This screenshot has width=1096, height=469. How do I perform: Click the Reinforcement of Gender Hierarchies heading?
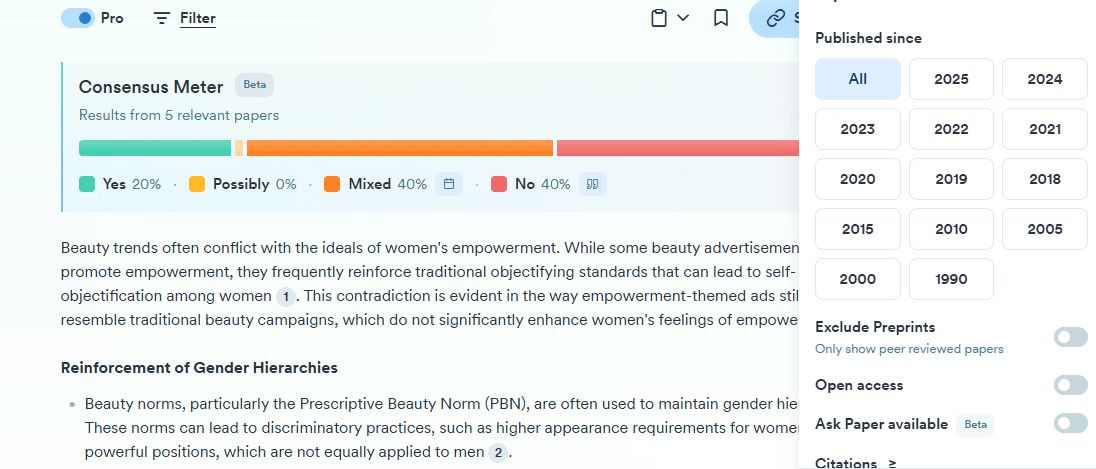[x=199, y=368]
